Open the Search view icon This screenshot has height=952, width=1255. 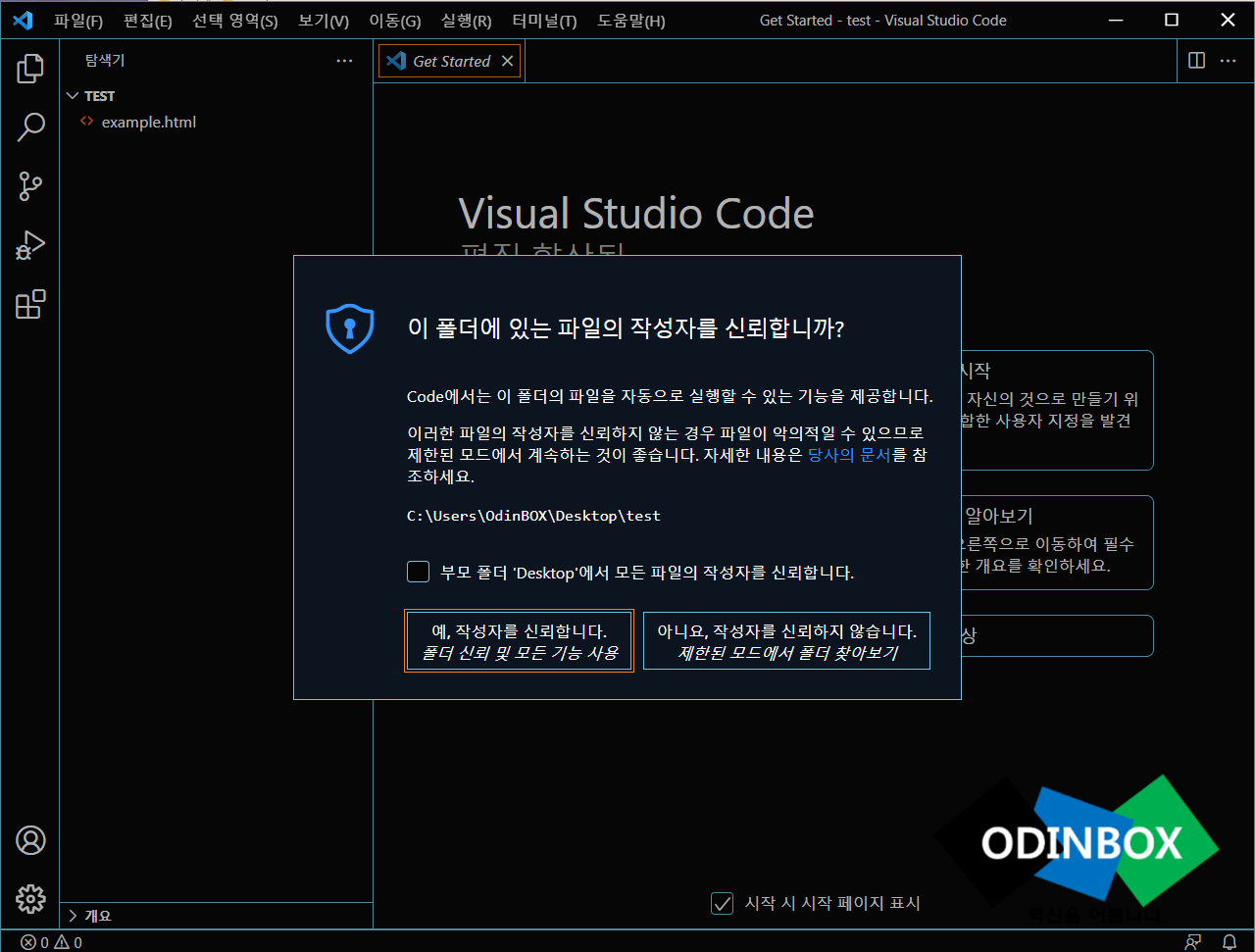(30, 127)
